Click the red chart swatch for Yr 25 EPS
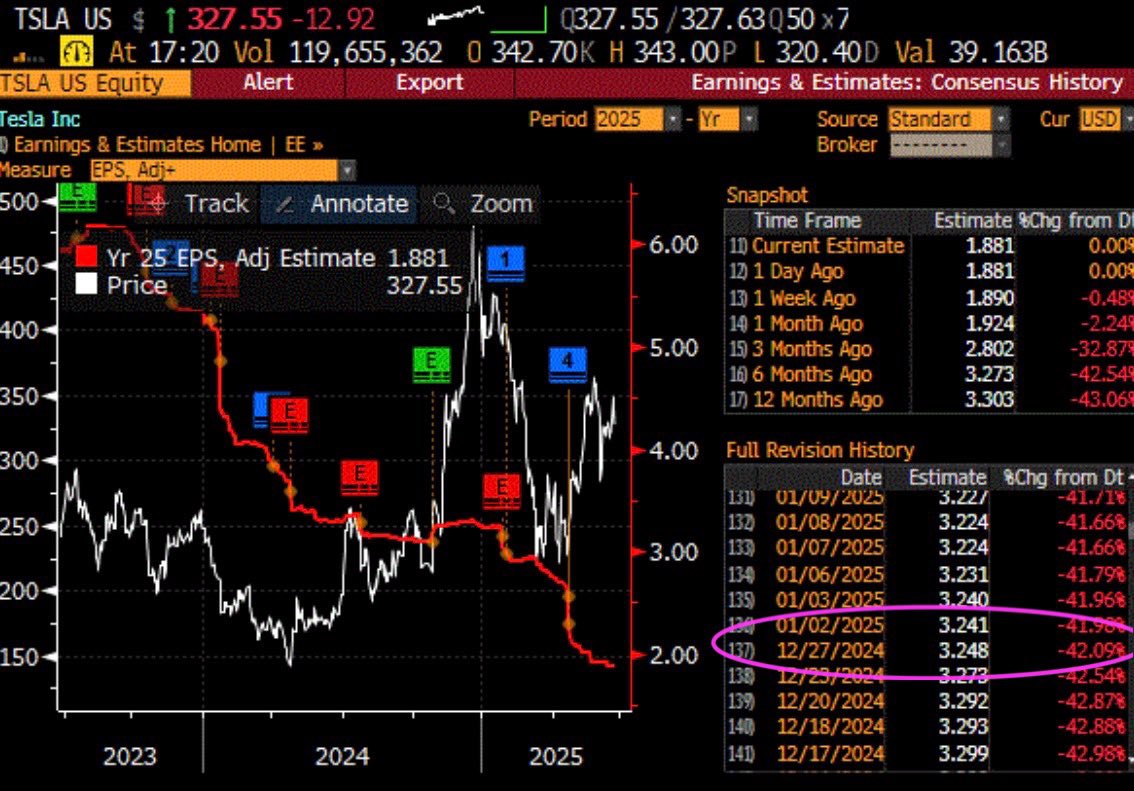The width and height of the screenshot is (1134, 791). pyautogui.click(x=86, y=257)
